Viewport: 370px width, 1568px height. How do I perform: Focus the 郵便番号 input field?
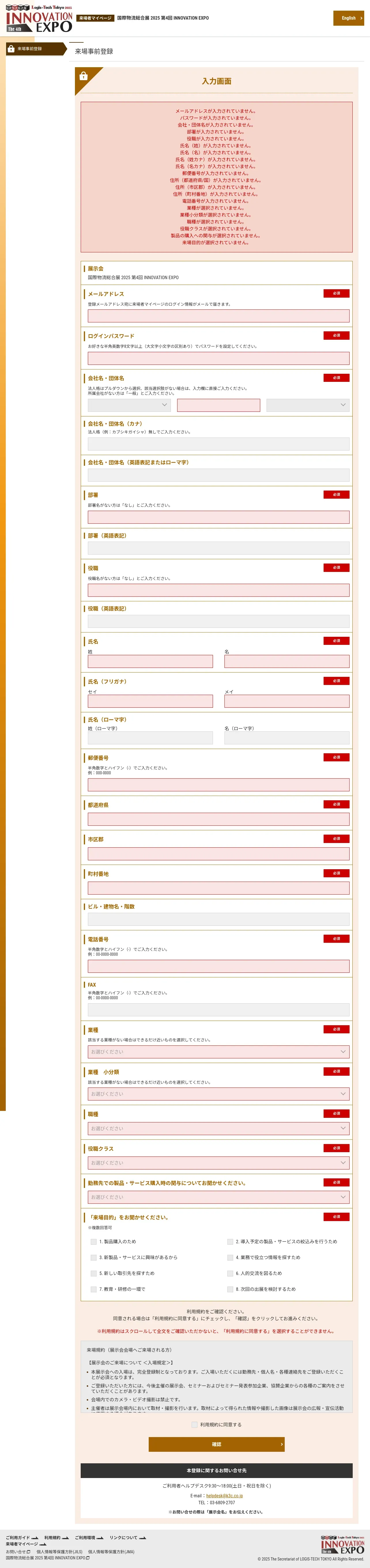tap(218, 785)
